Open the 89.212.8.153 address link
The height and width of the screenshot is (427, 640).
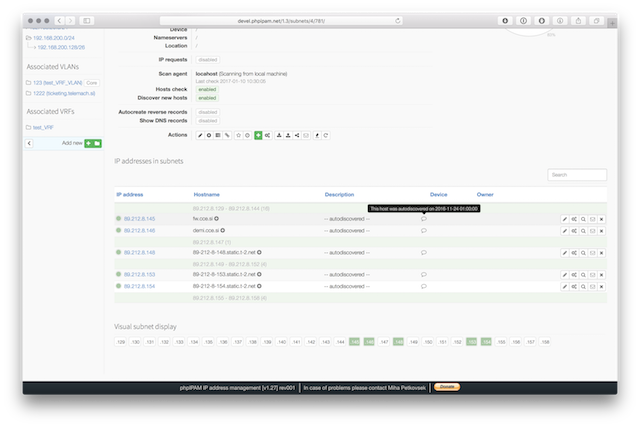(139, 275)
